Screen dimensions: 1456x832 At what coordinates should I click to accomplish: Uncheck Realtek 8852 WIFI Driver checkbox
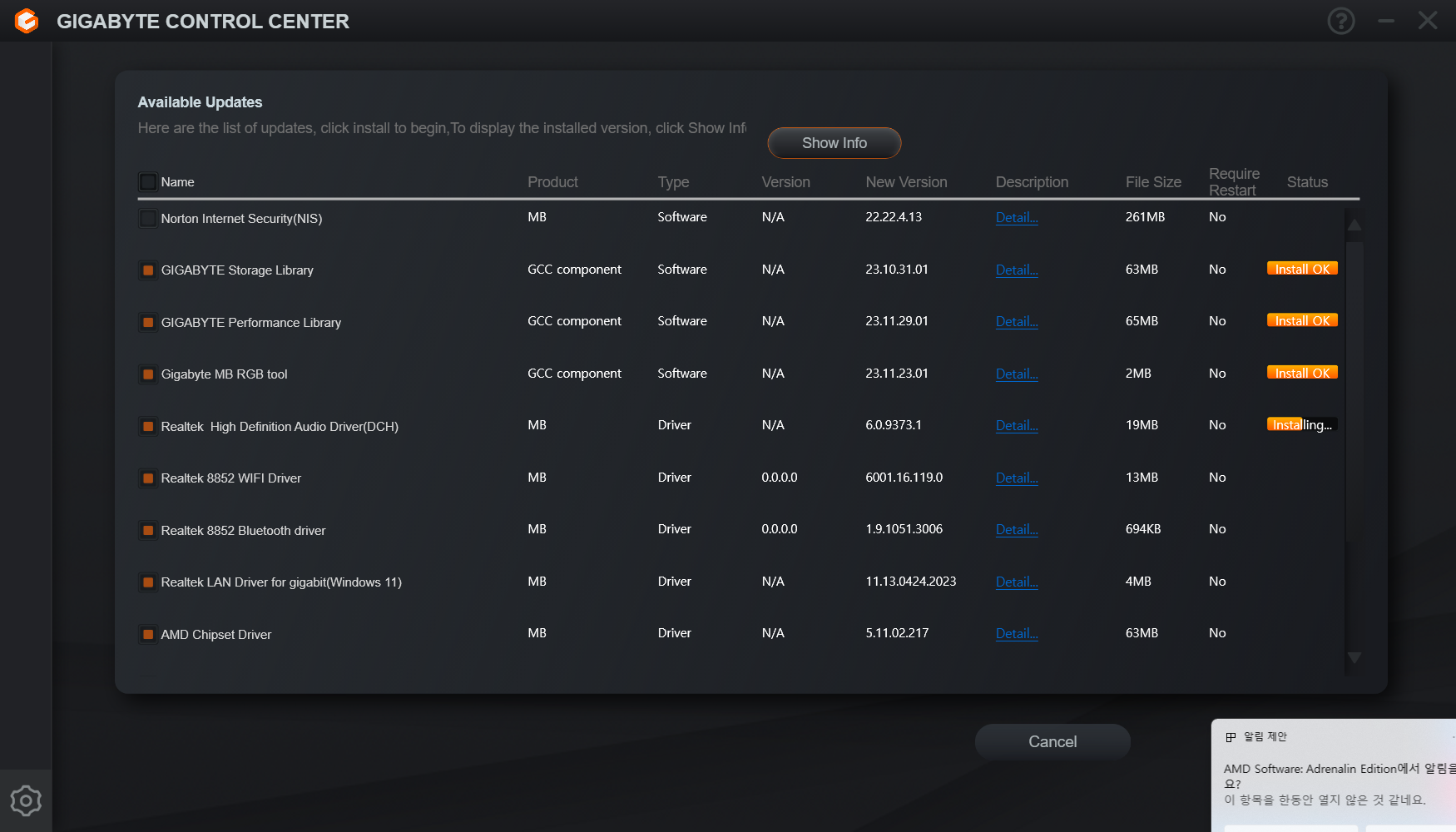point(148,478)
